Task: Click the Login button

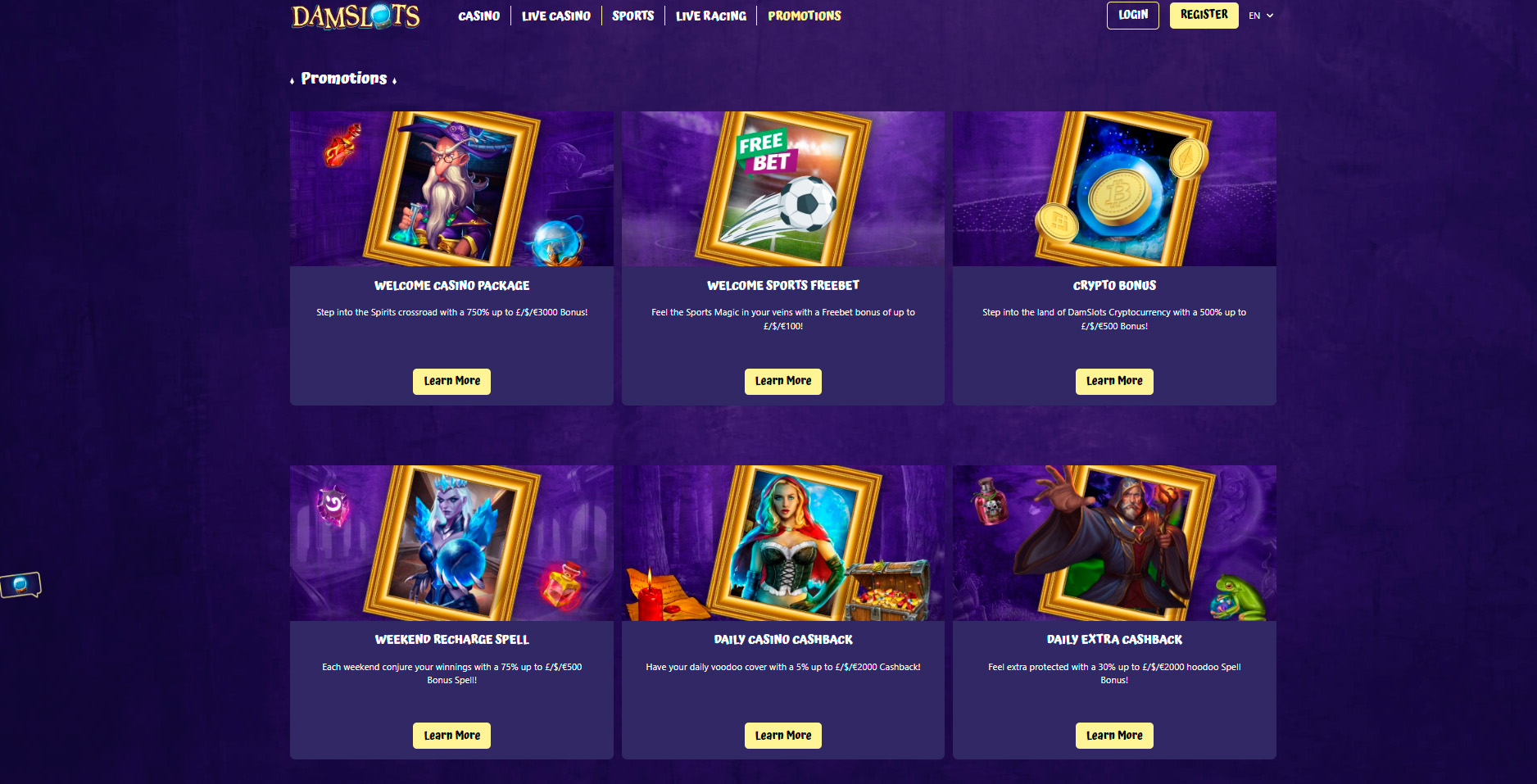Action: pos(1132,15)
